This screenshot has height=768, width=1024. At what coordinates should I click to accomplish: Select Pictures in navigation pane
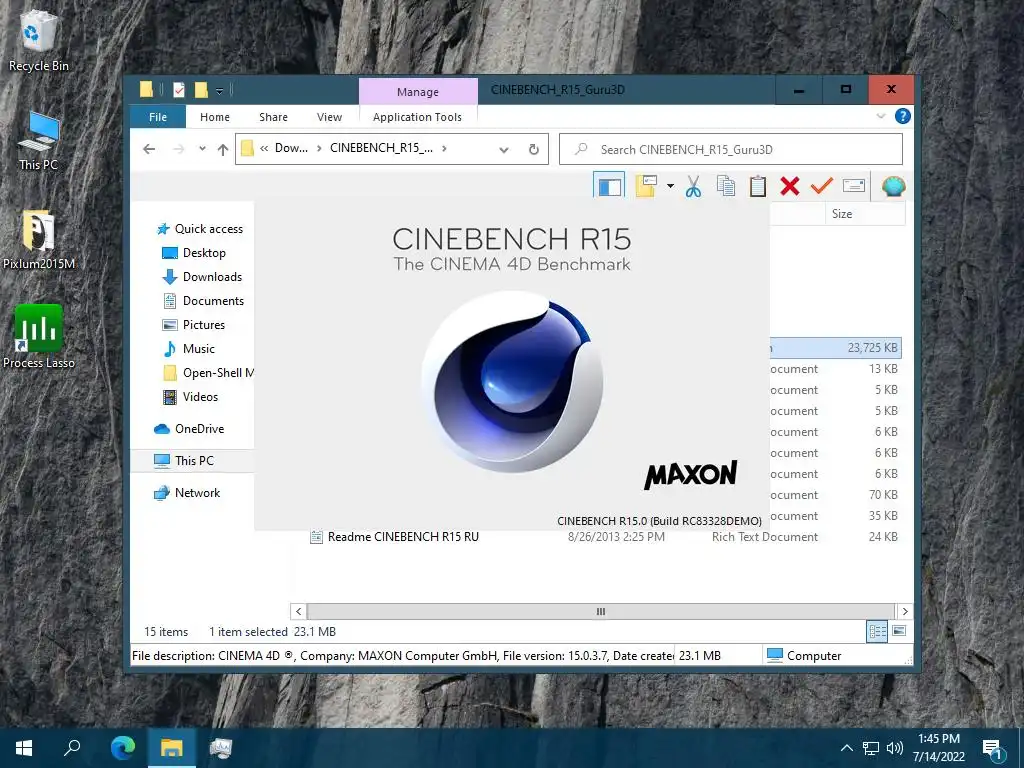(193, 325)
